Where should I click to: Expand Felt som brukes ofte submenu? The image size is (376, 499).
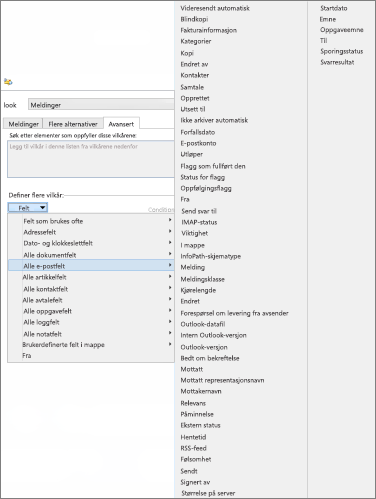click(91, 221)
